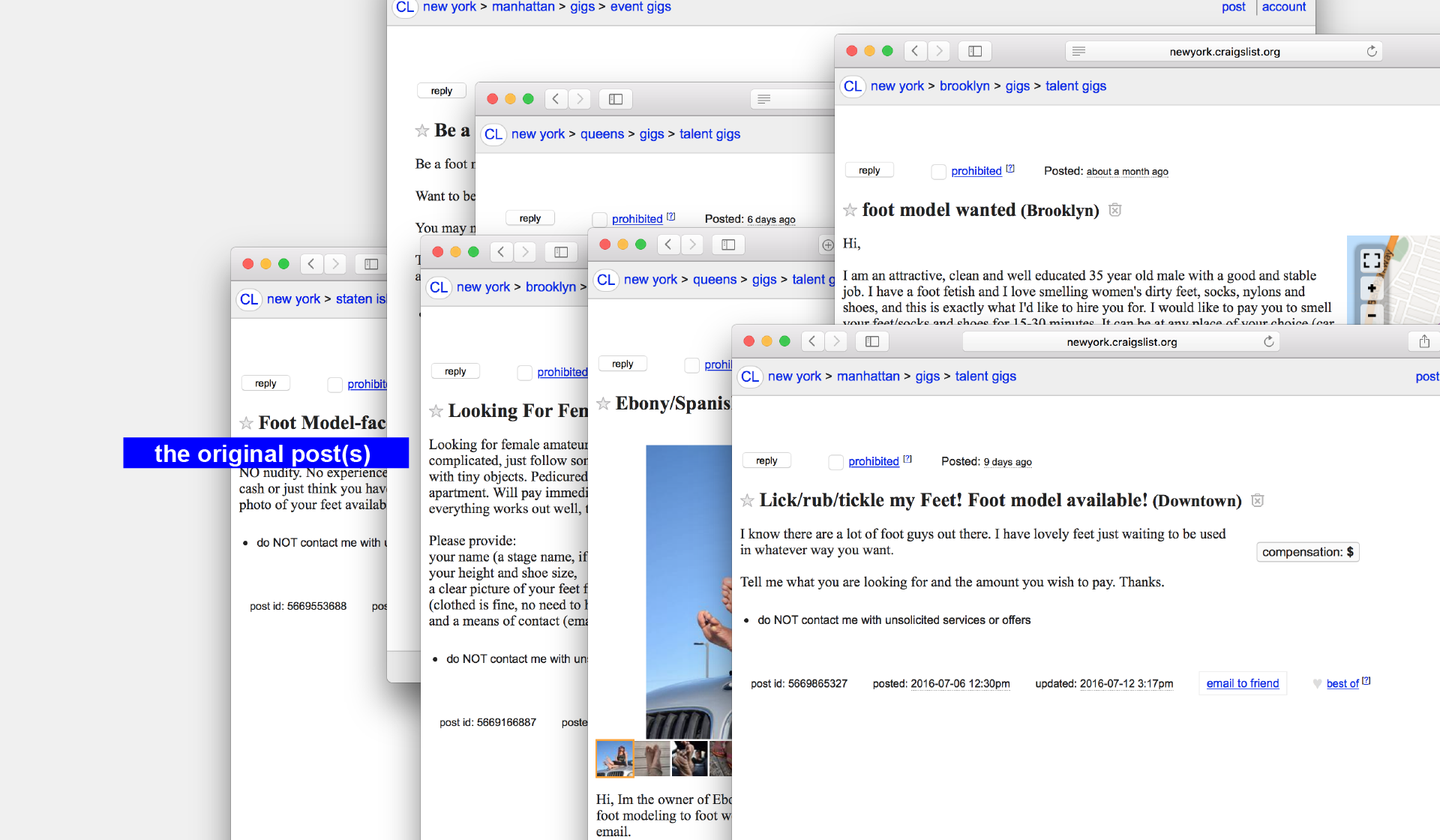Open brooklyn breadcrumb in foot model window

point(964,86)
